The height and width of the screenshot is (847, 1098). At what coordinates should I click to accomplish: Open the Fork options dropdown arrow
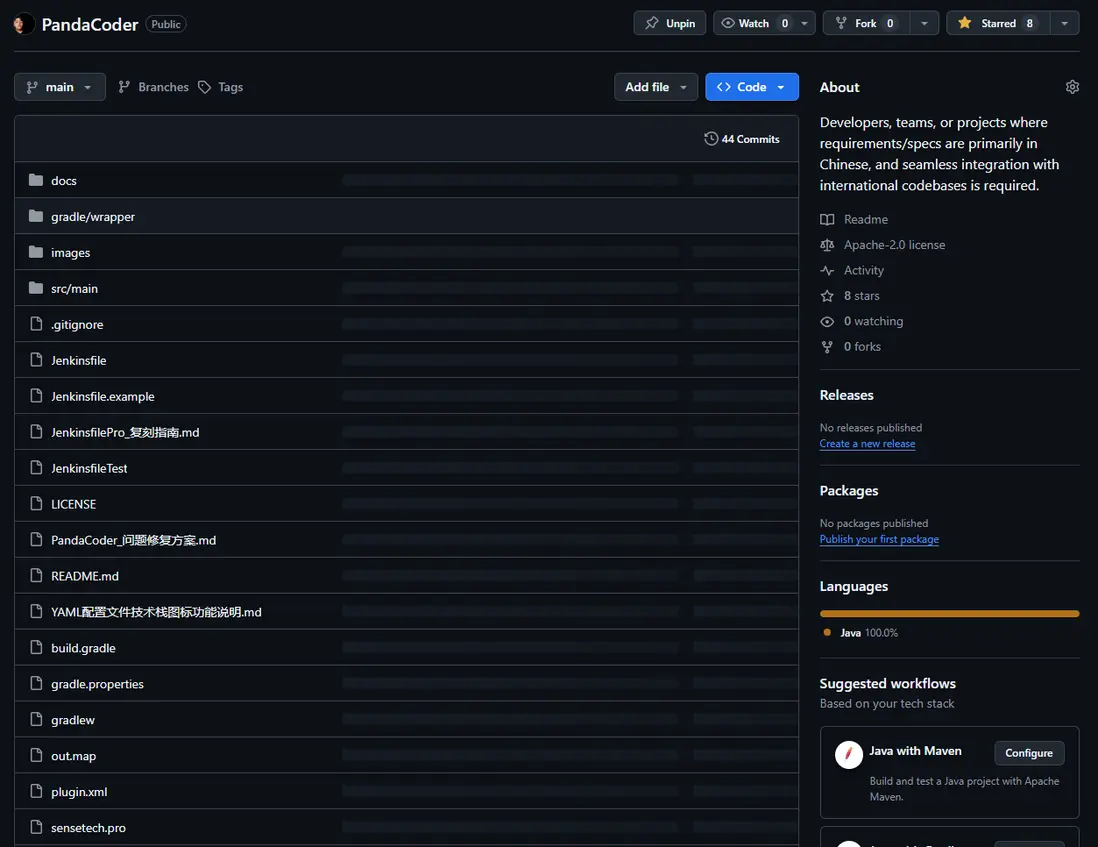coord(924,23)
